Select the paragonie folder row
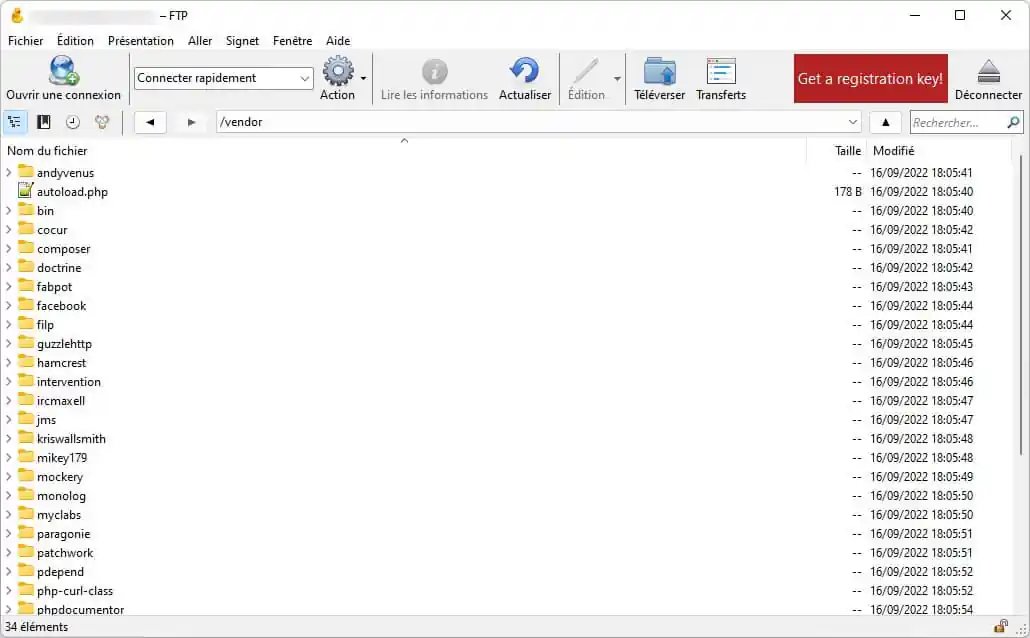Image resolution: width=1030 pixels, height=638 pixels. [506, 534]
